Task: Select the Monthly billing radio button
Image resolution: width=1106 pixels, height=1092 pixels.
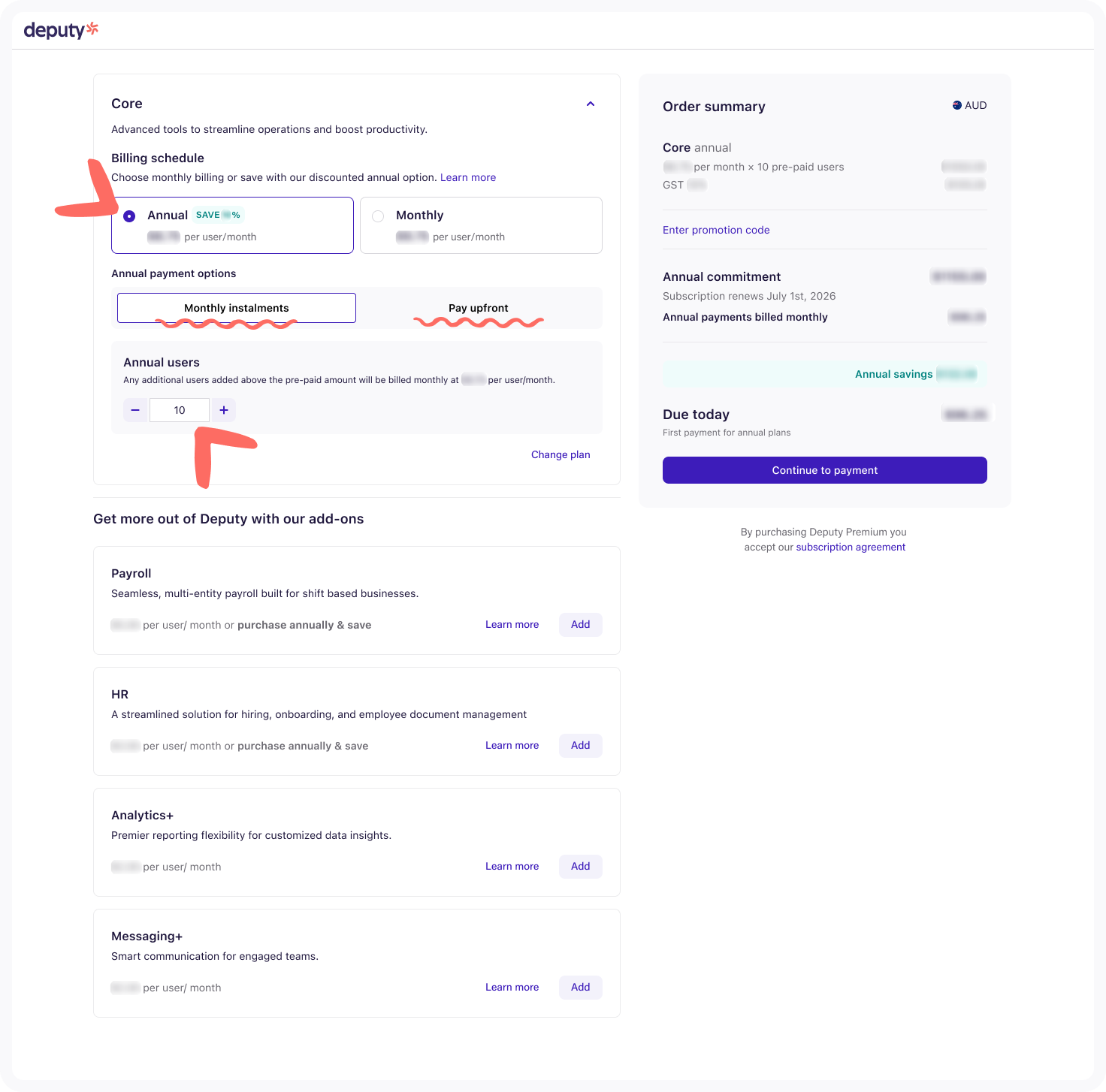Action: click(378, 216)
